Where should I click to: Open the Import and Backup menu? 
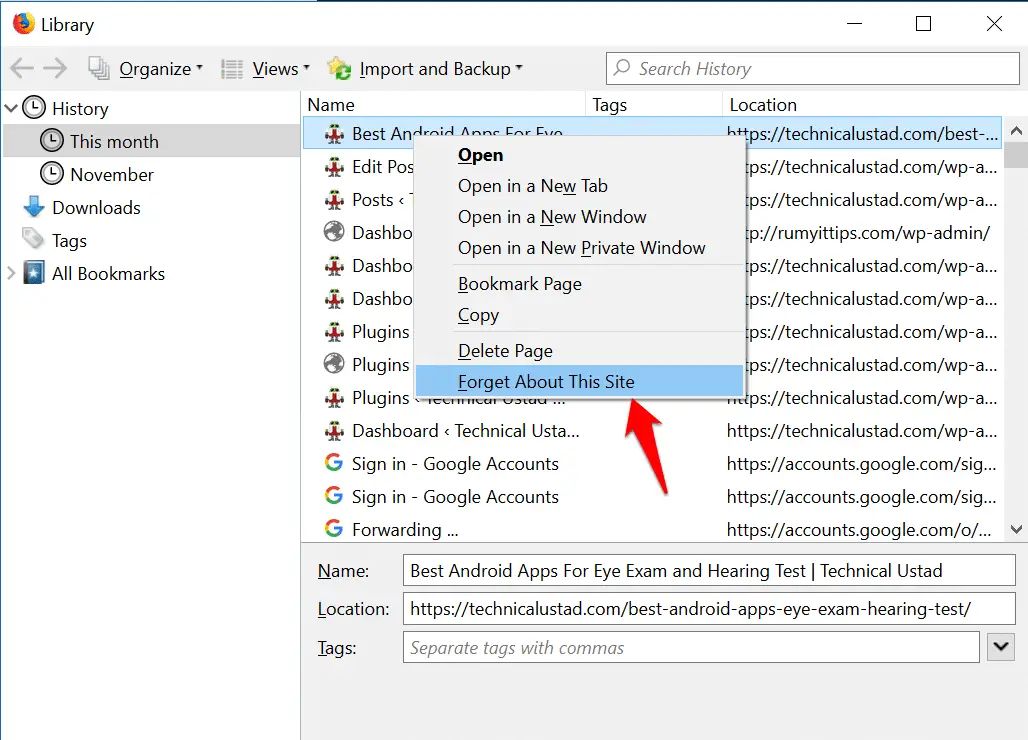click(x=425, y=69)
